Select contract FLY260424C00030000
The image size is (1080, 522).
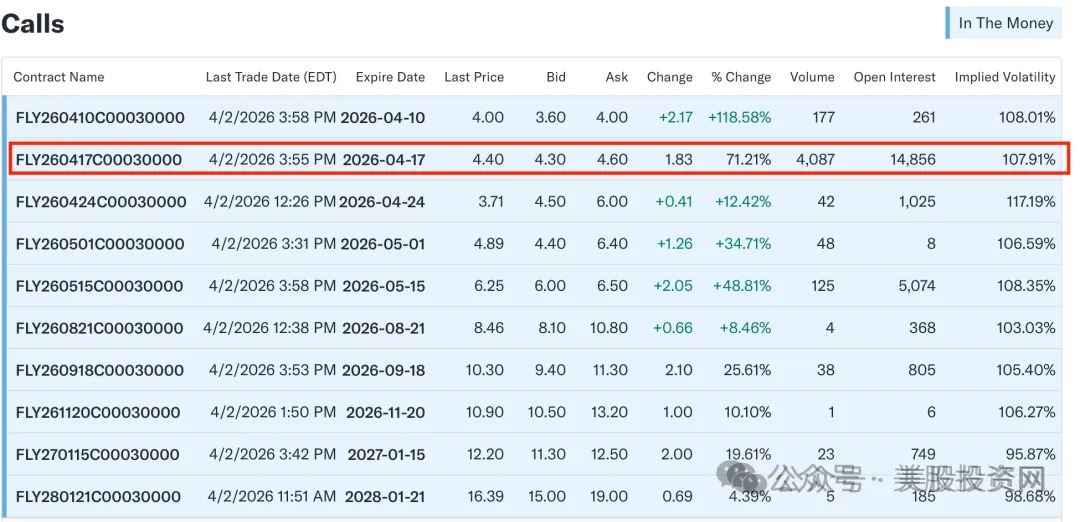101,202
